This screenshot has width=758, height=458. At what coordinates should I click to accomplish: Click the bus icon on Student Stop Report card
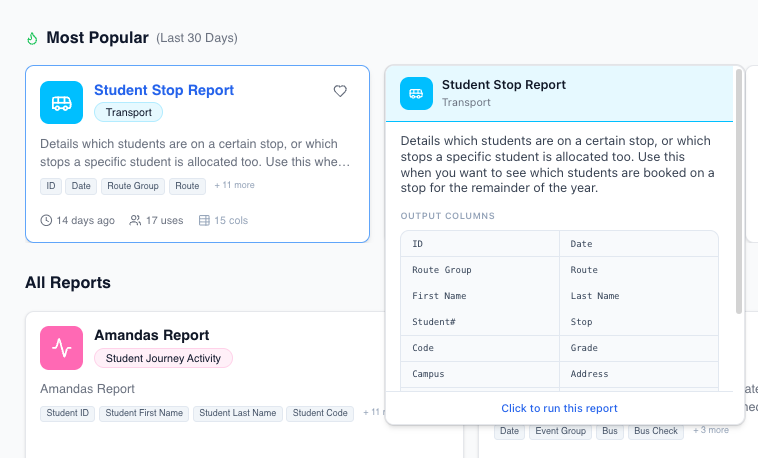pyautogui.click(x=62, y=102)
